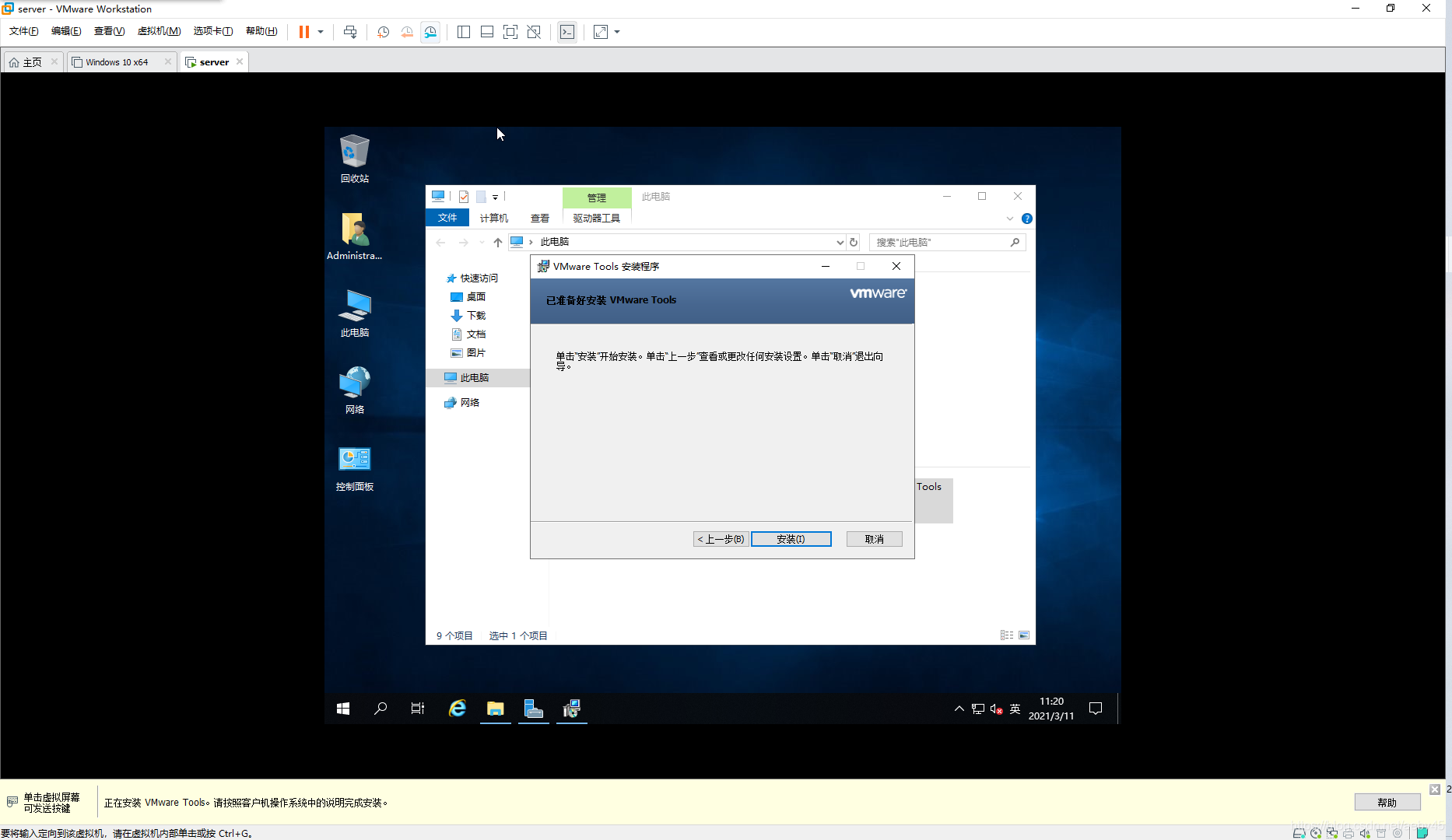Image resolution: width=1452 pixels, height=840 pixels.
Task: Open the 选项卡(T) menu
Action: click(213, 31)
